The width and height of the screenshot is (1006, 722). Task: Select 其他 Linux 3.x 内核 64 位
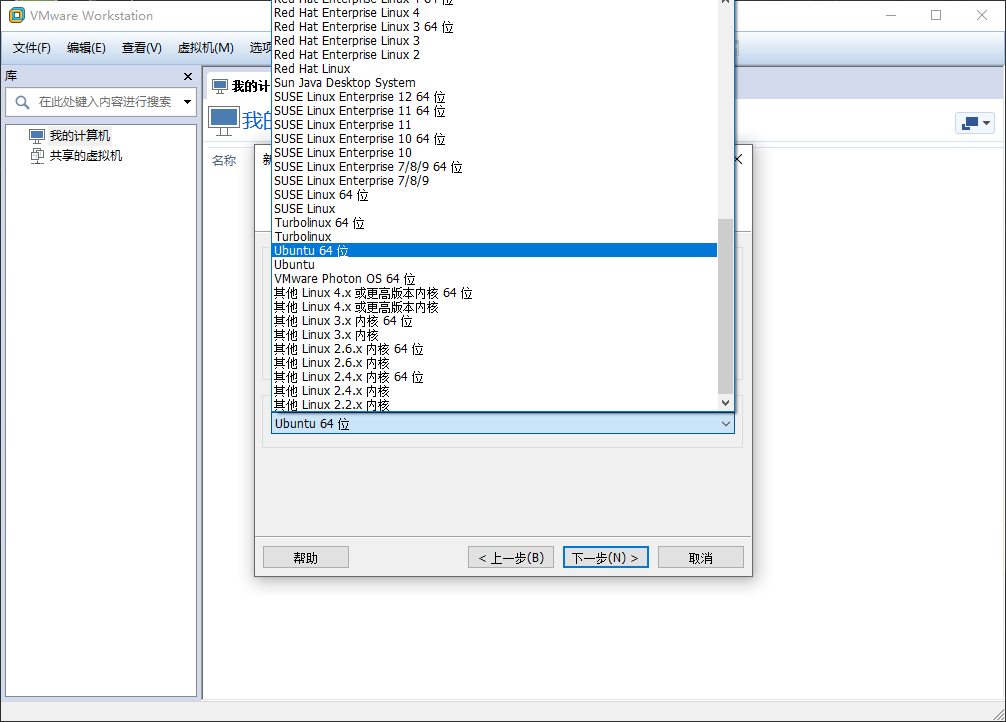(x=495, y=321)
